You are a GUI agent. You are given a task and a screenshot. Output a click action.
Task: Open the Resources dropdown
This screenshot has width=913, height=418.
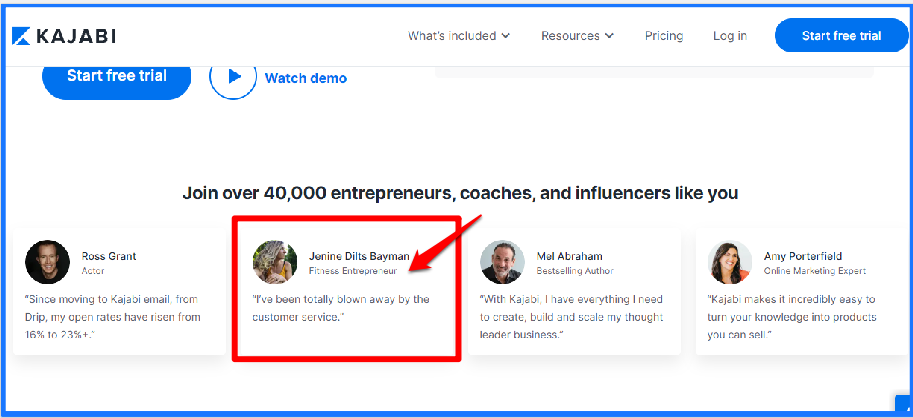pos(577,36)
